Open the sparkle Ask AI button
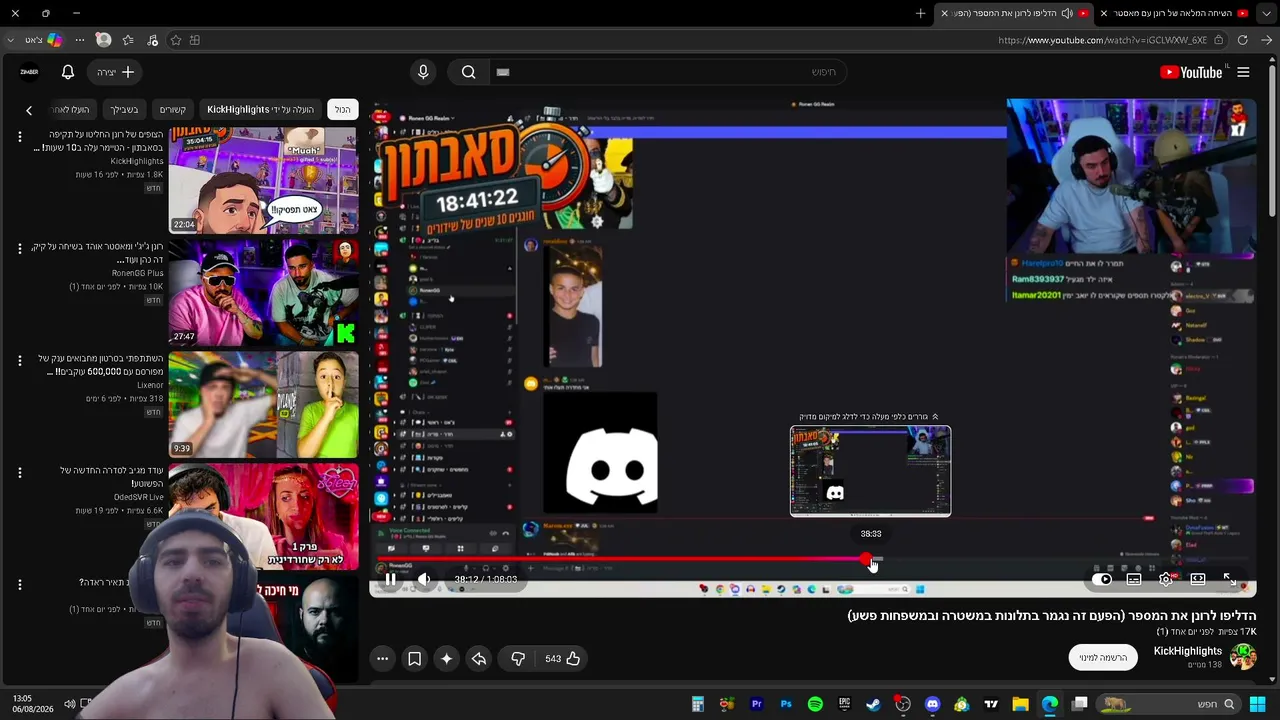1280x720 pixels. 446,659
